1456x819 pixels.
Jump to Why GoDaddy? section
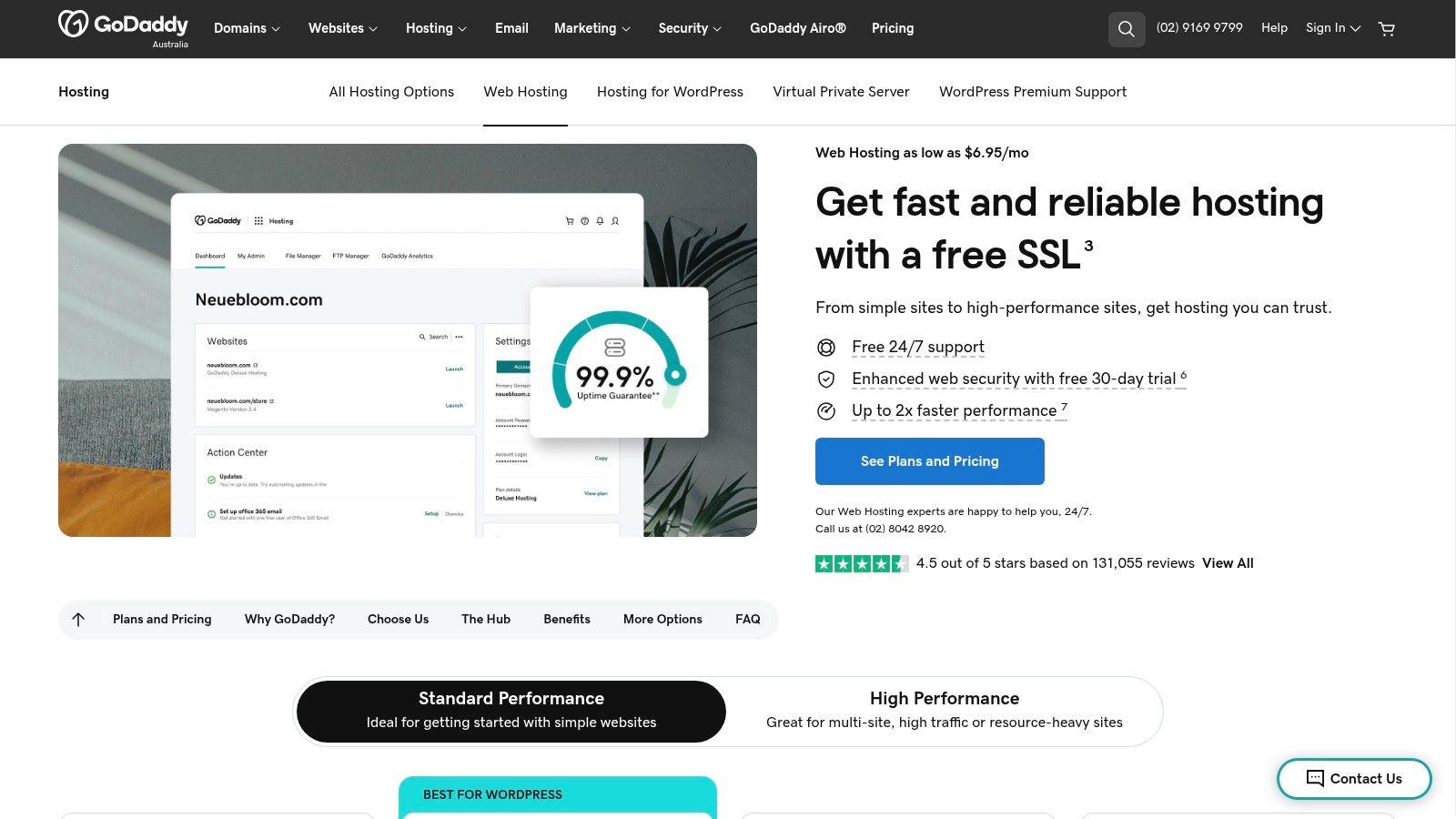coord(289,620)
